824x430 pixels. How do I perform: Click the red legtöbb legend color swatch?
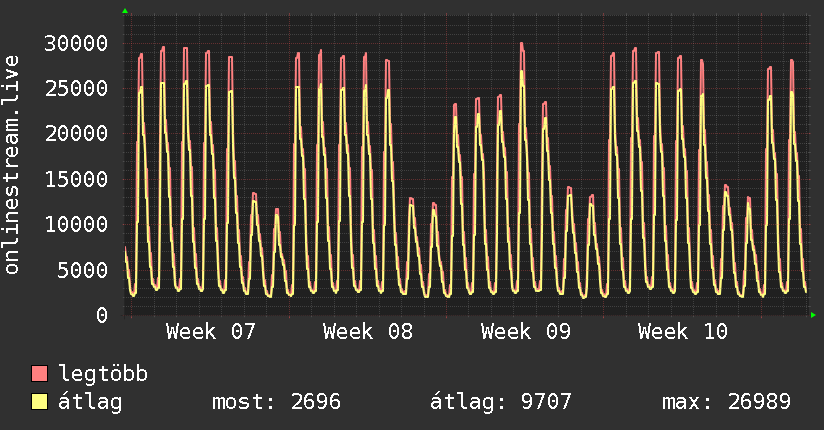(x=40, y=374)
